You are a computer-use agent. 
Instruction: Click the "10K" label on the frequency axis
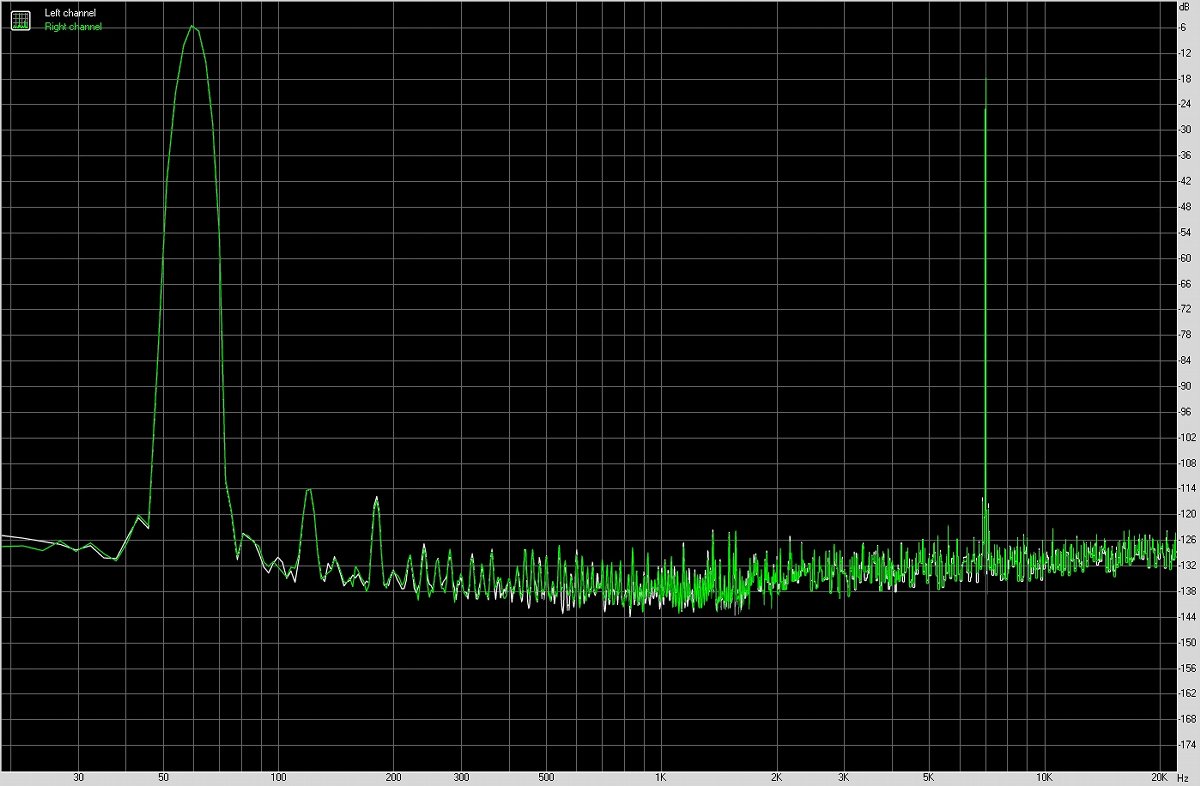pos(1044,777)
